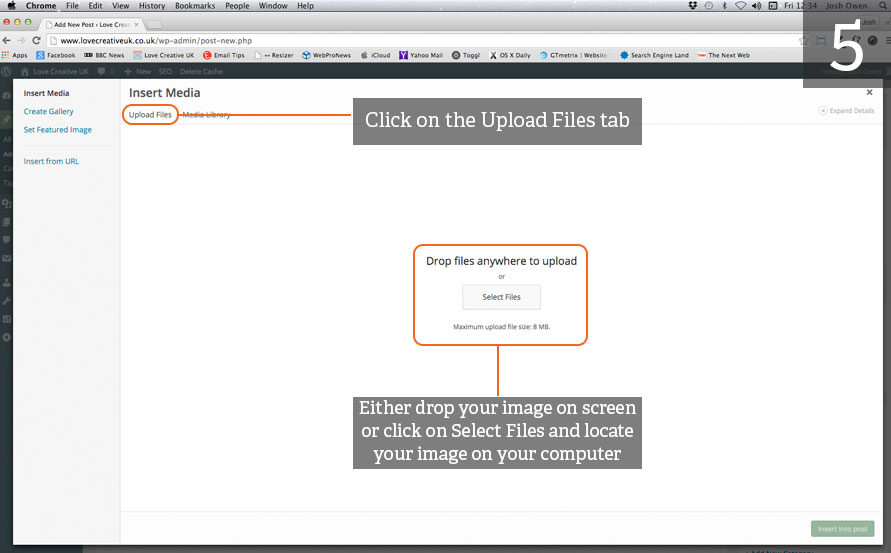Viewport: 891px width, 553px height.
Task: Select Set Featured Image option
Action: [58, 130]
